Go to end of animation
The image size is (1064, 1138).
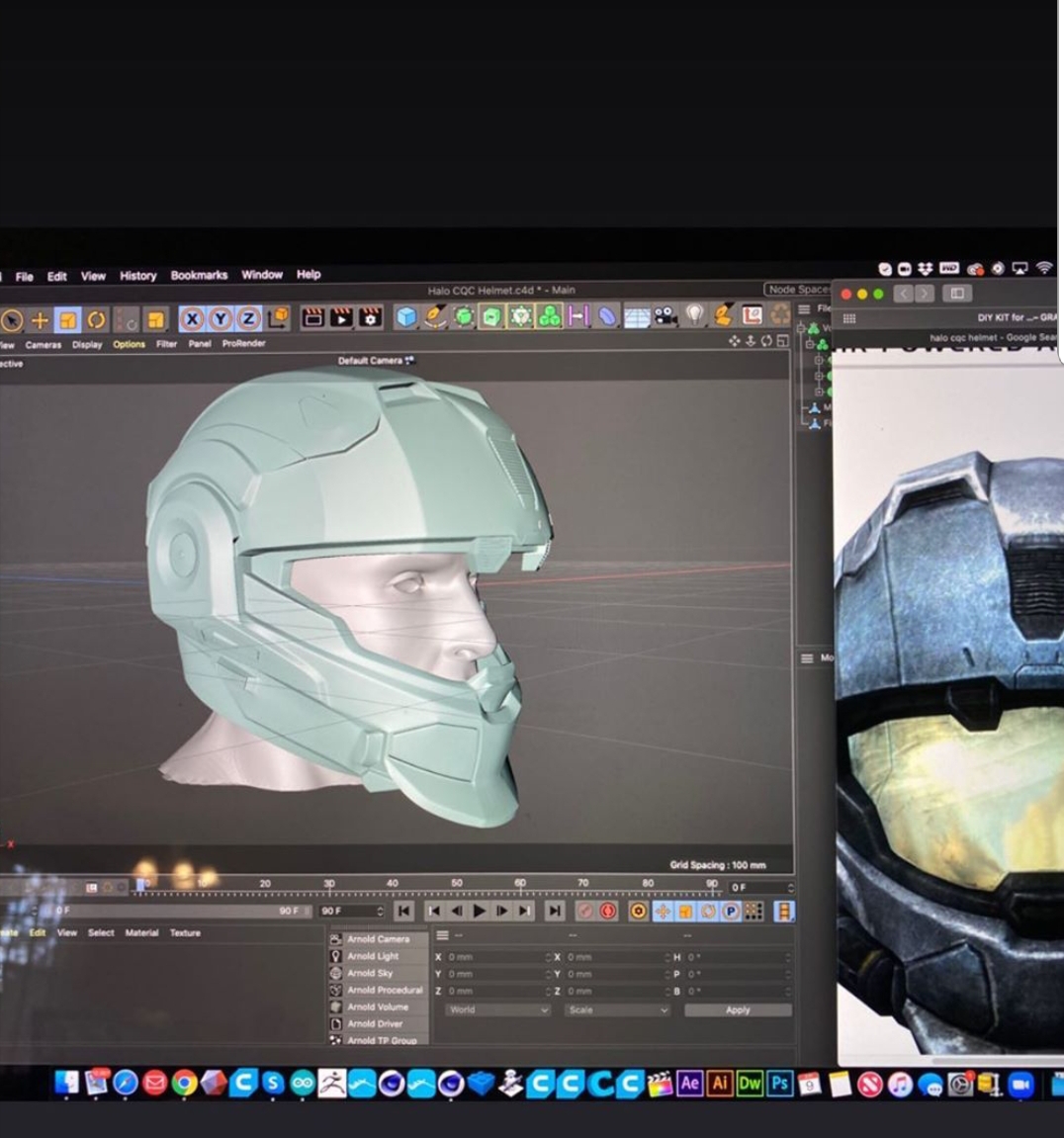tap(555, 911)
